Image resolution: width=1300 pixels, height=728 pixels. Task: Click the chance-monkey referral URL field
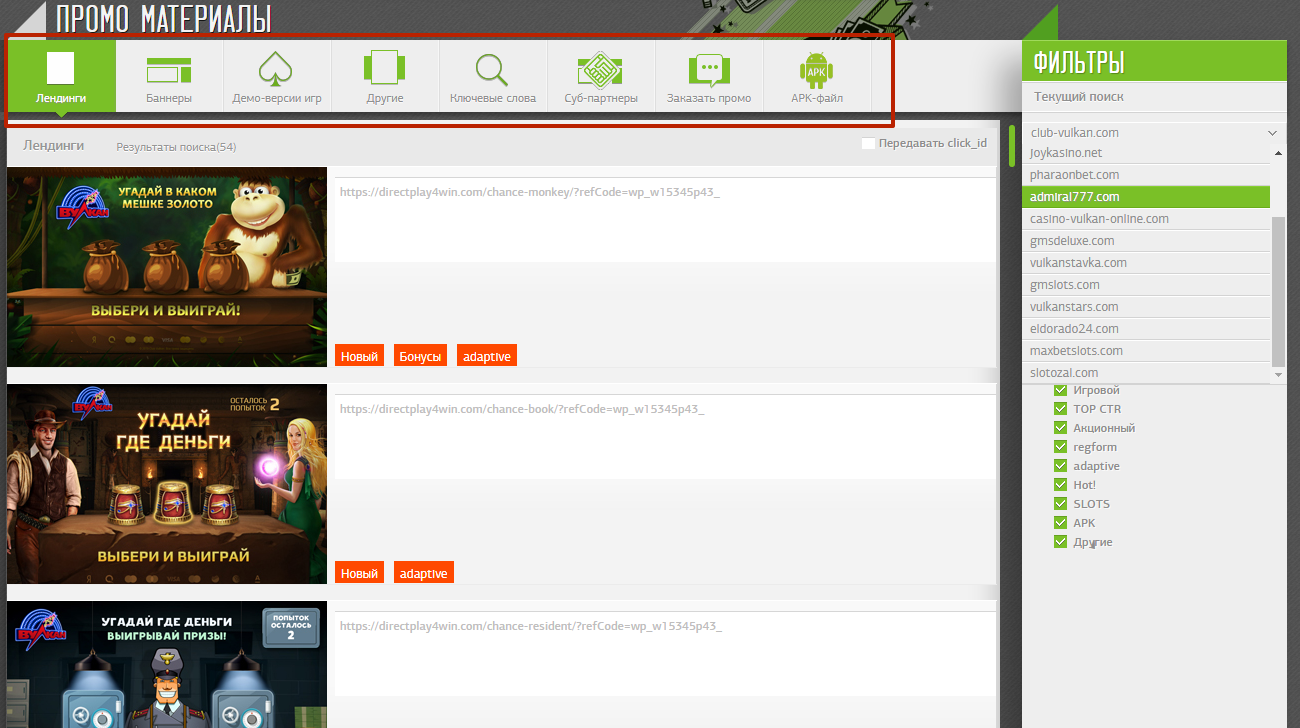click(664, 220)
